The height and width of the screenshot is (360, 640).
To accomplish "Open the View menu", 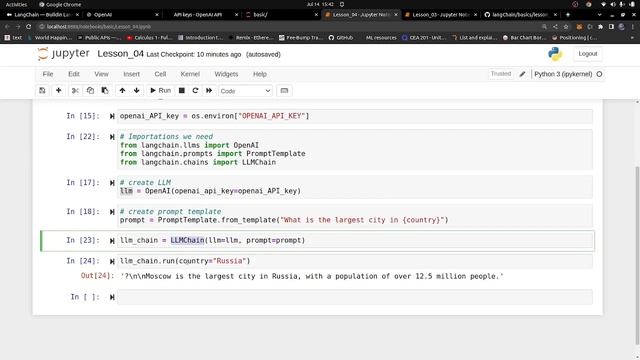I will [x=101, y=74].
